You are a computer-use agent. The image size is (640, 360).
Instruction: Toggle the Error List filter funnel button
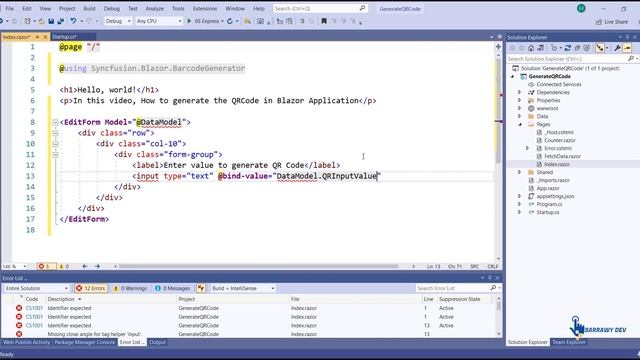(201, 288)
